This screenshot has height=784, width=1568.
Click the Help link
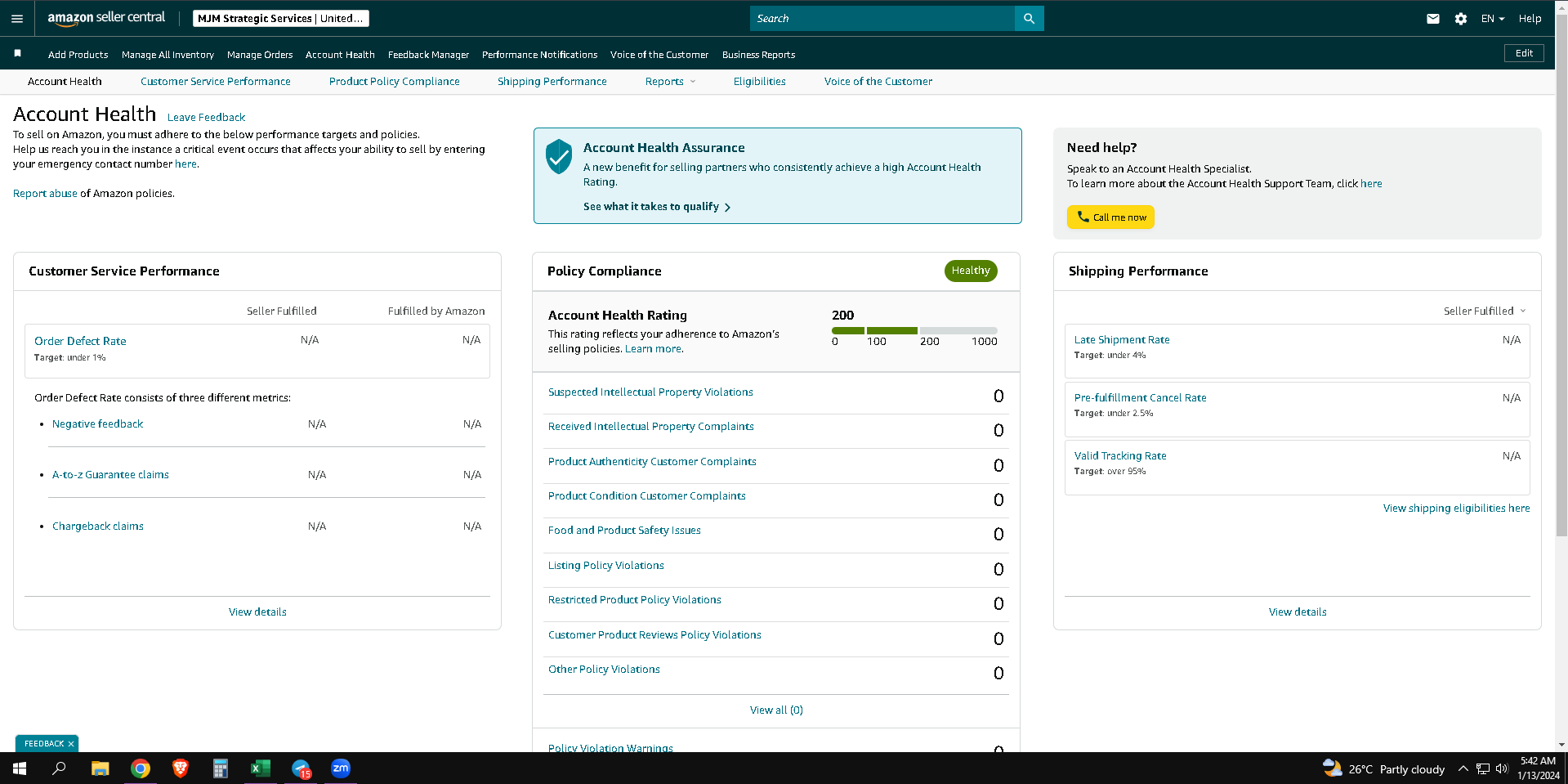tap(1530, 18)
